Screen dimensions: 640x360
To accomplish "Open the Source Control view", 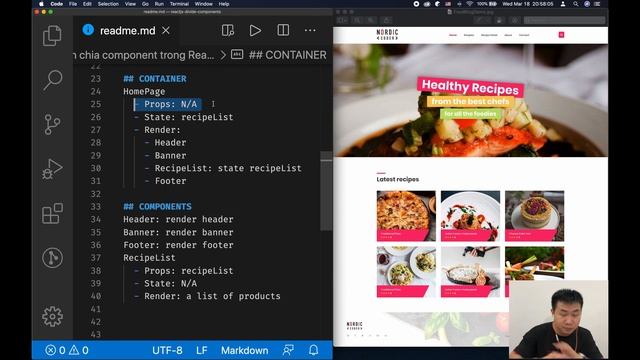I will [52, 124].
